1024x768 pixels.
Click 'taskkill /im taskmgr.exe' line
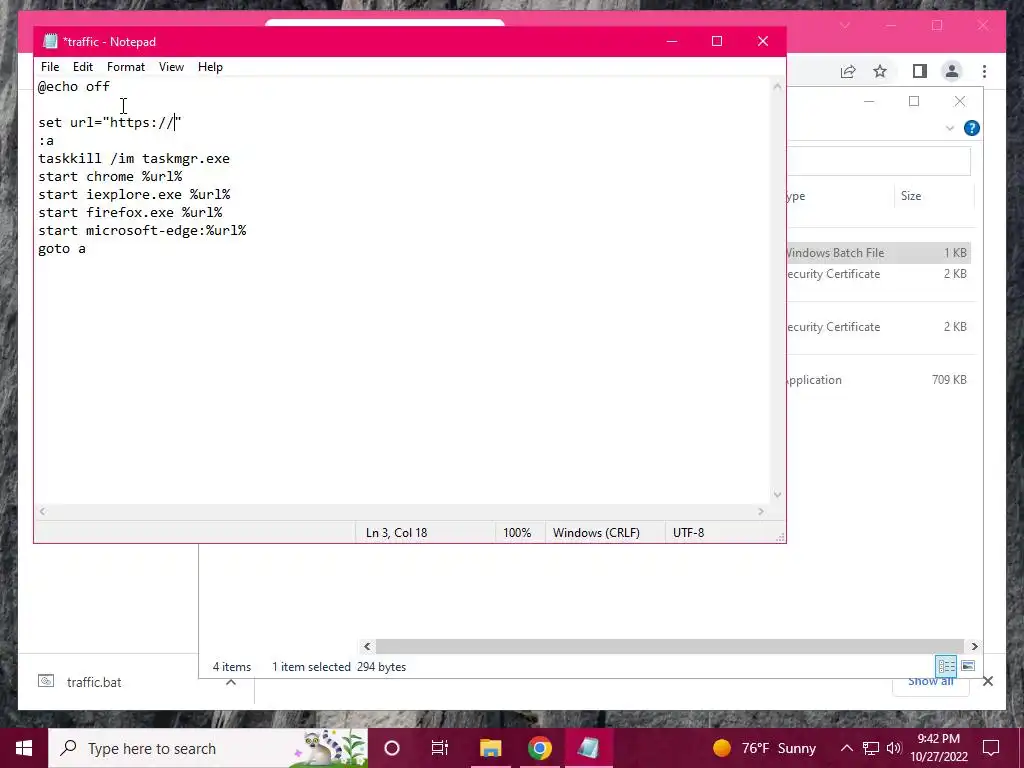(x=134, y=158)
